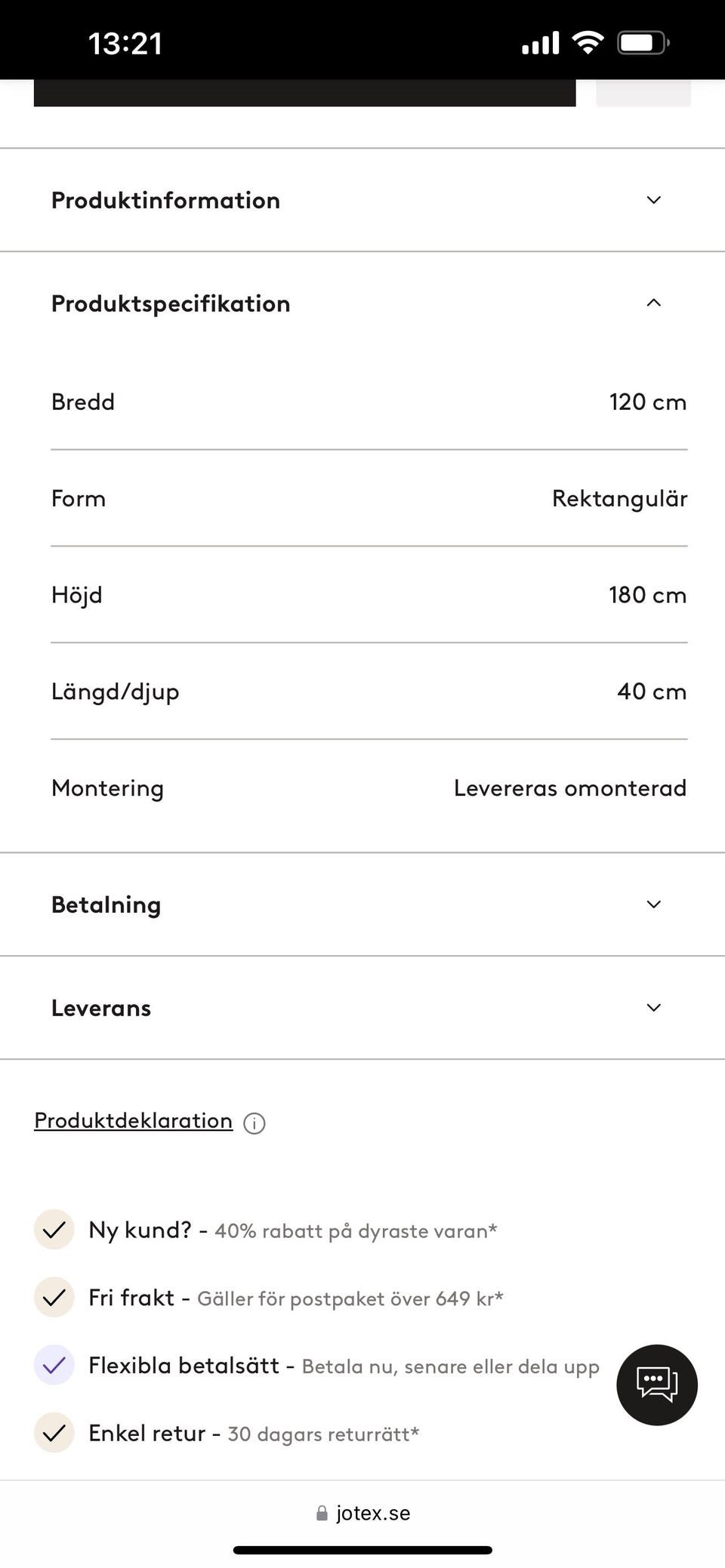
Task: Tap the black add-to-cart button at top
Action: coord(304,93)
